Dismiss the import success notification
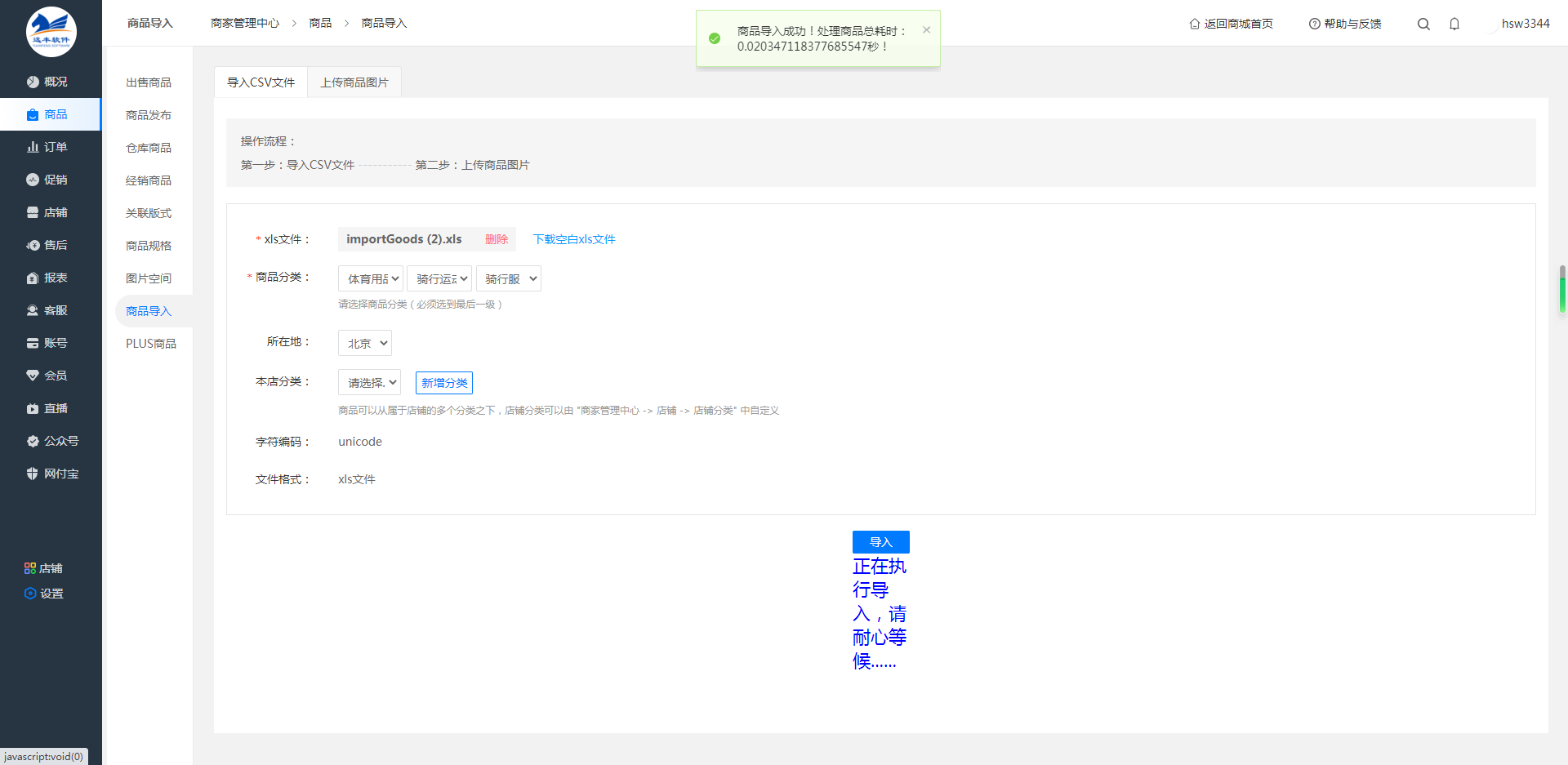The height and width of the screenshot is (765, 1568). click(926, 30)
